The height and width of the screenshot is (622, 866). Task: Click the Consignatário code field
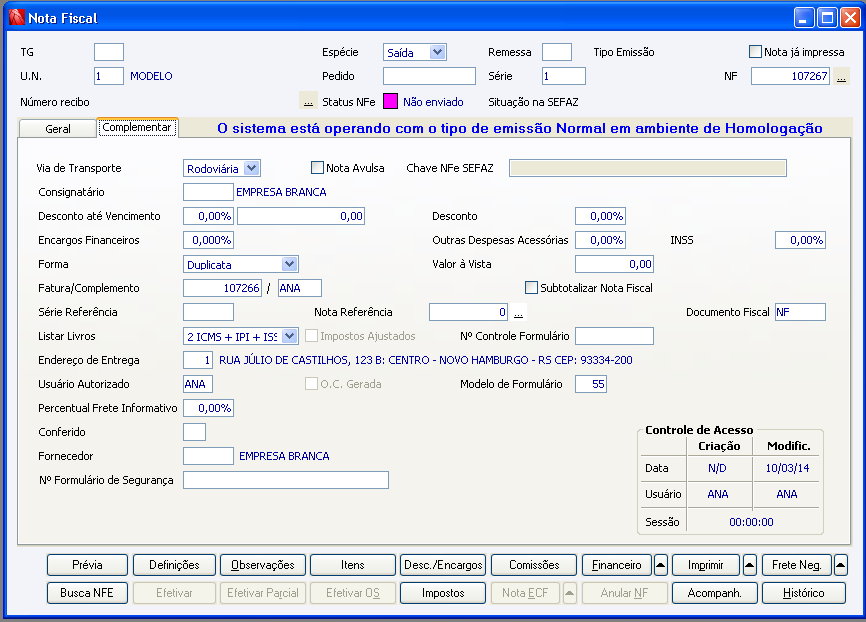[208, 192]
